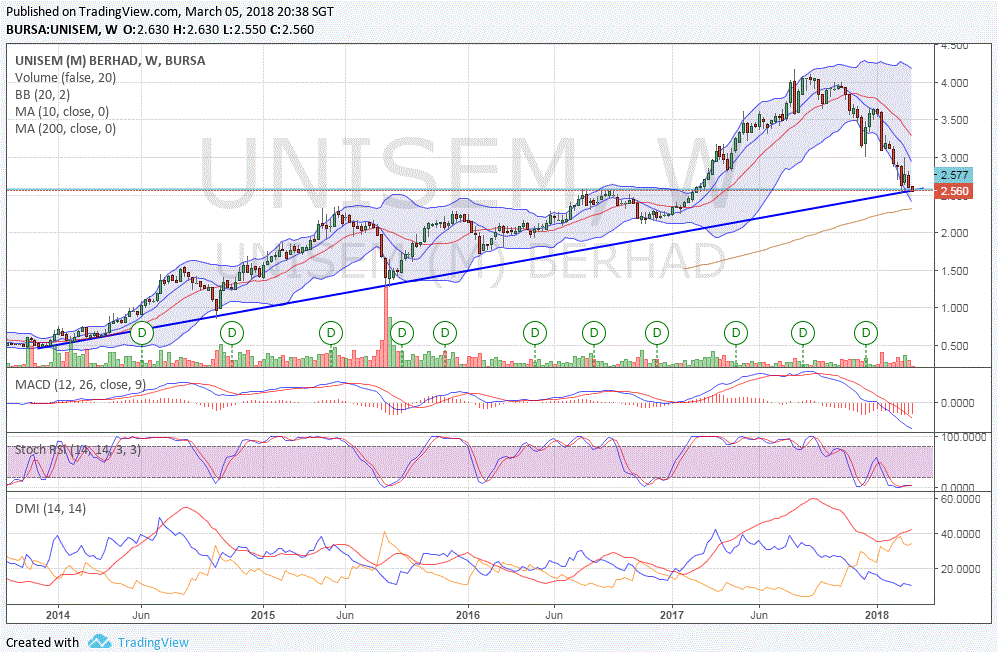Click the dividend marker beside the tall red volume spike
This screenshot has width=998, height=652.
pyautogui.click(x=402, y=332)
